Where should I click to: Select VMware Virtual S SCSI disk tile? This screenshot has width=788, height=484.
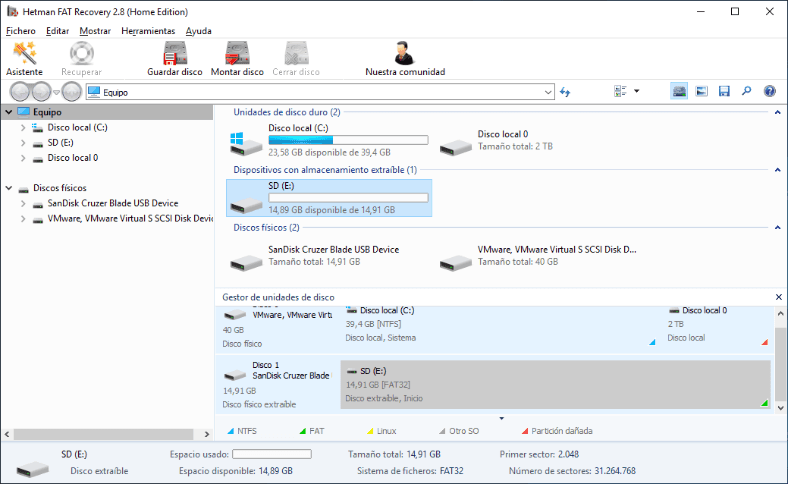coord(538,256)
